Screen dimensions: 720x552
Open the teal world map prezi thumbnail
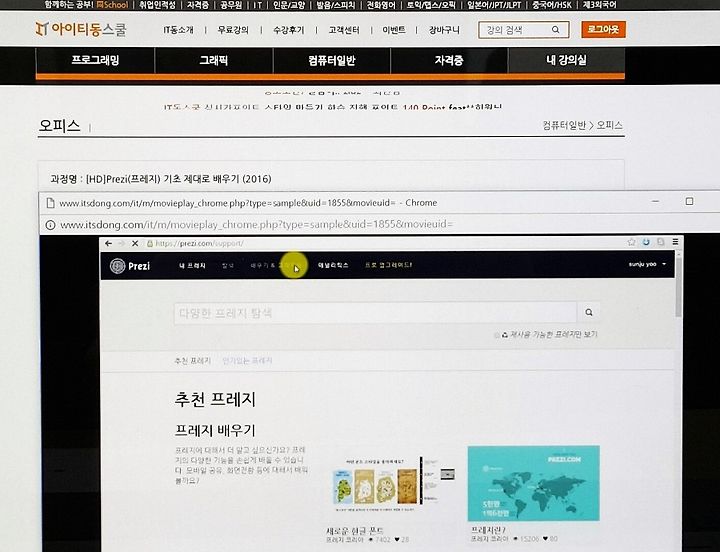pyautogui.click(x=534, y=483)
